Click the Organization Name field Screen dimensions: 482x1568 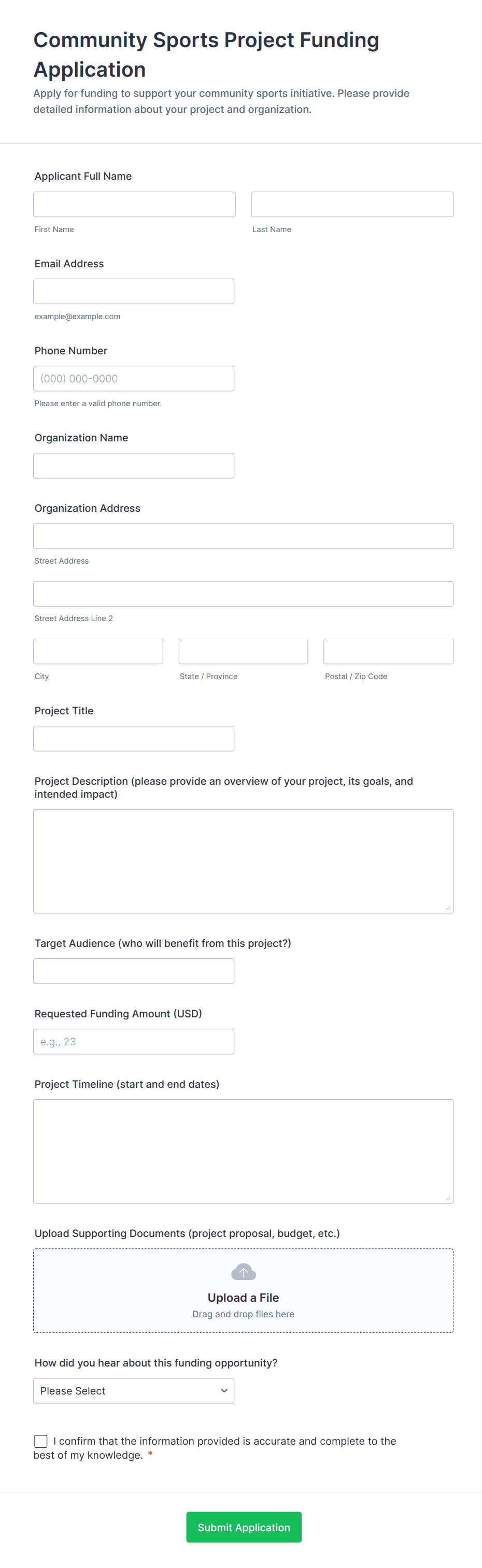pos(133,465)
